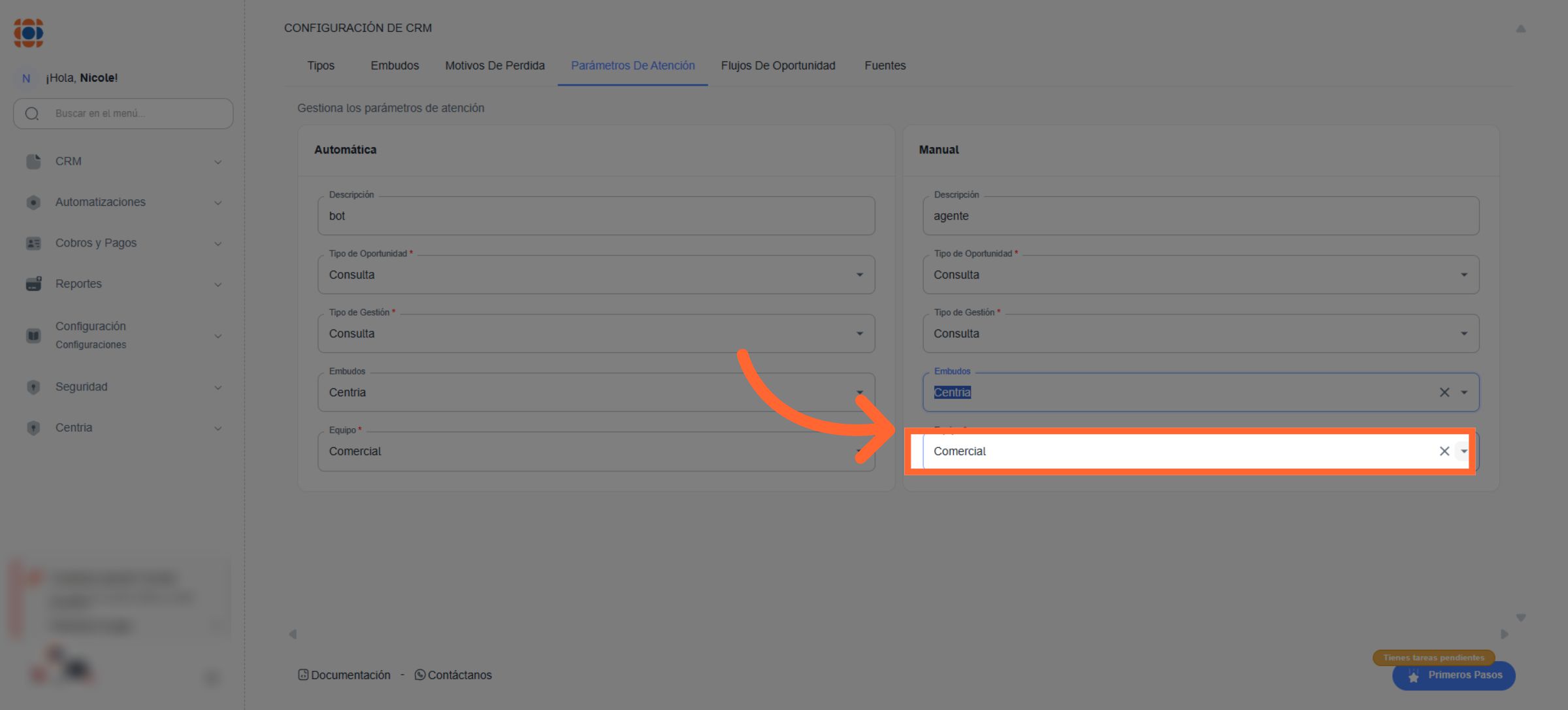This screenshot has height=710, width=1568.
Task: Open Automática Tipo de Oportunidad dropdown
Action: click(859, 275)
